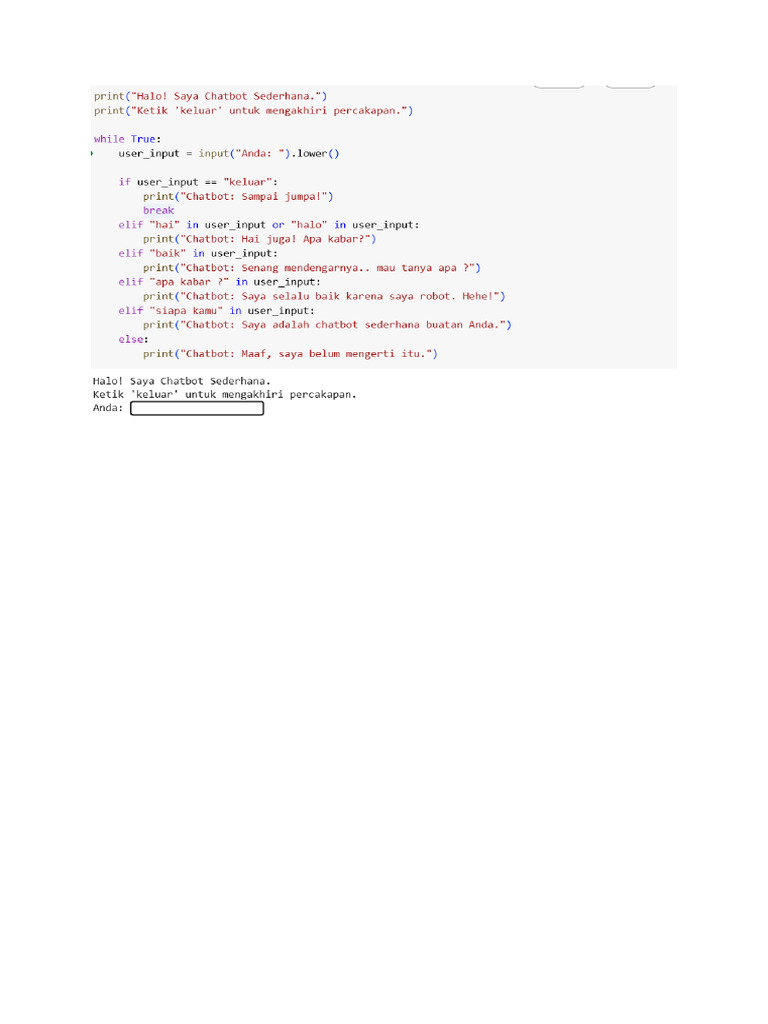This screenshot has height=1024, width=768.
Task: Click the code line print("Halo! Saya Chatbot Sederhana.")
Action: coord(210,96)
